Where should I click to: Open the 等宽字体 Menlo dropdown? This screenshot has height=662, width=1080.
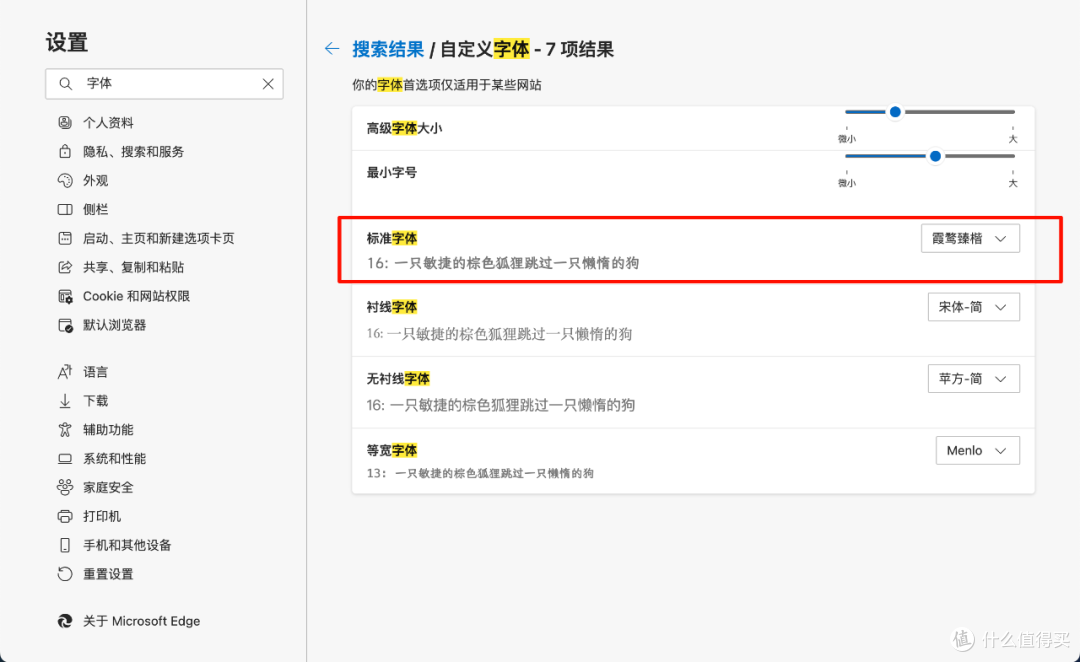pyautogui.click(x=977, y=451)
